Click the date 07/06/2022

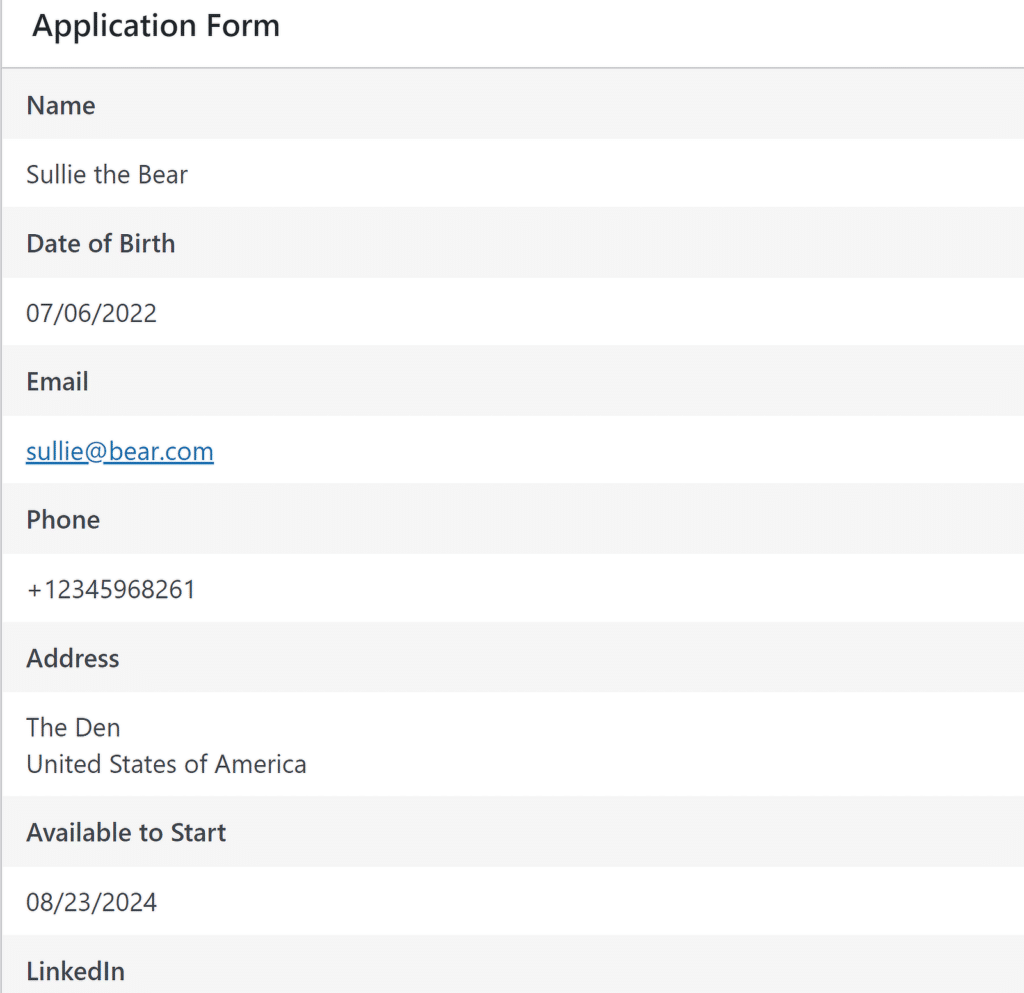tap(91, 313)
